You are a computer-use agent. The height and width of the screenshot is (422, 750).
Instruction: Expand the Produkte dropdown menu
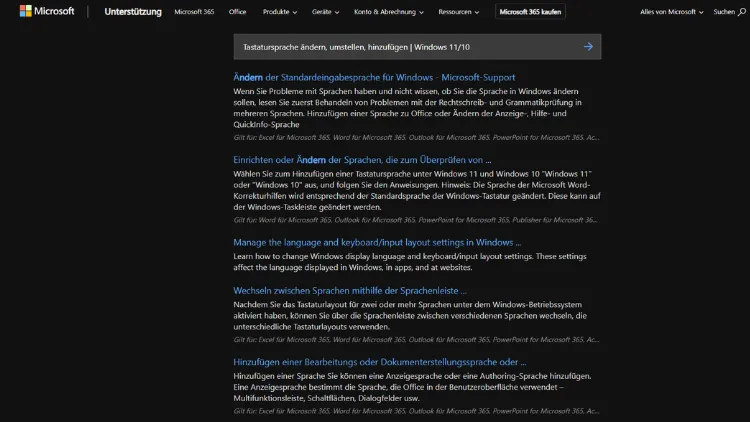[x=280, y=12]
